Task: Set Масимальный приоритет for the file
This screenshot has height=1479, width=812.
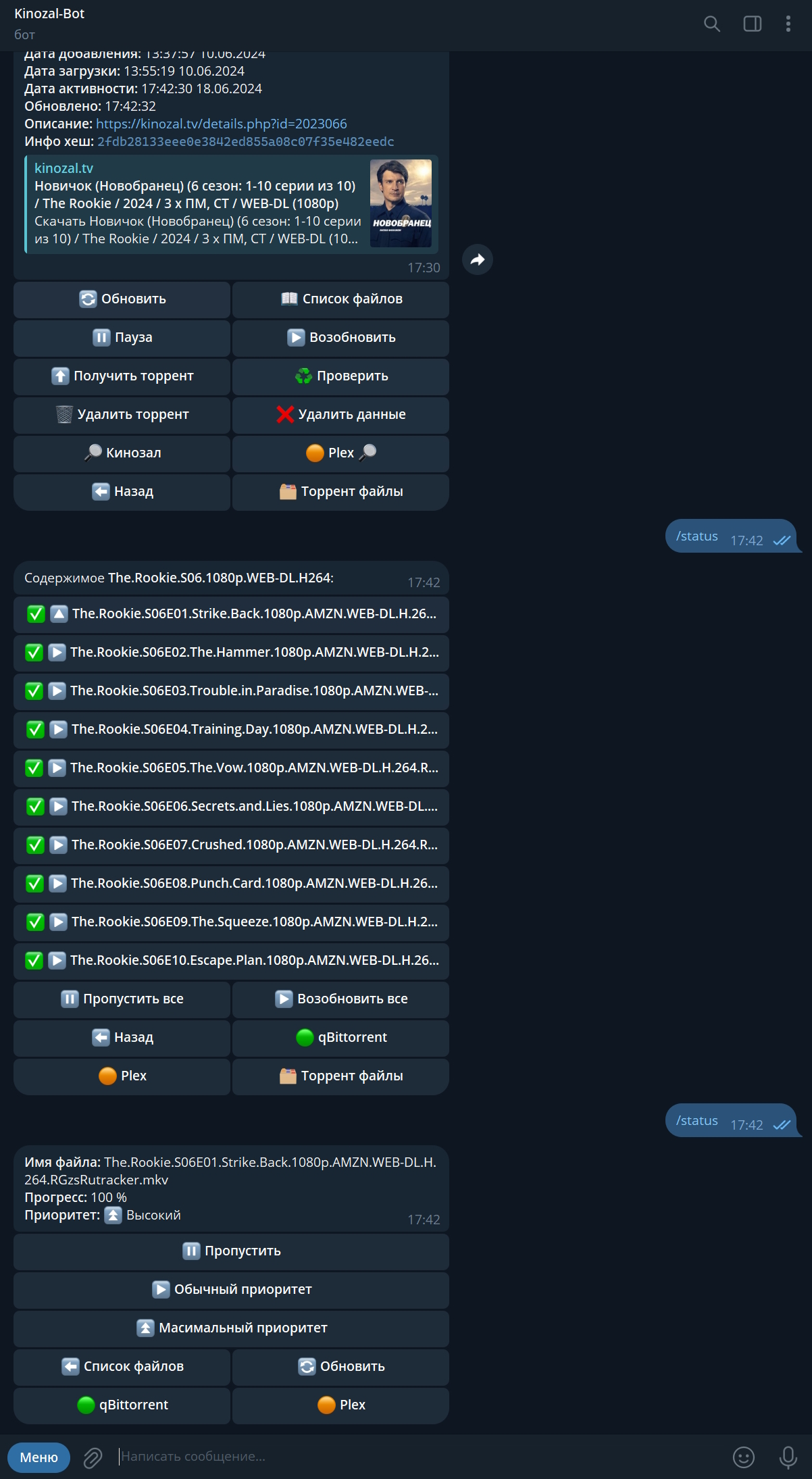Action: pos(231,1328)
